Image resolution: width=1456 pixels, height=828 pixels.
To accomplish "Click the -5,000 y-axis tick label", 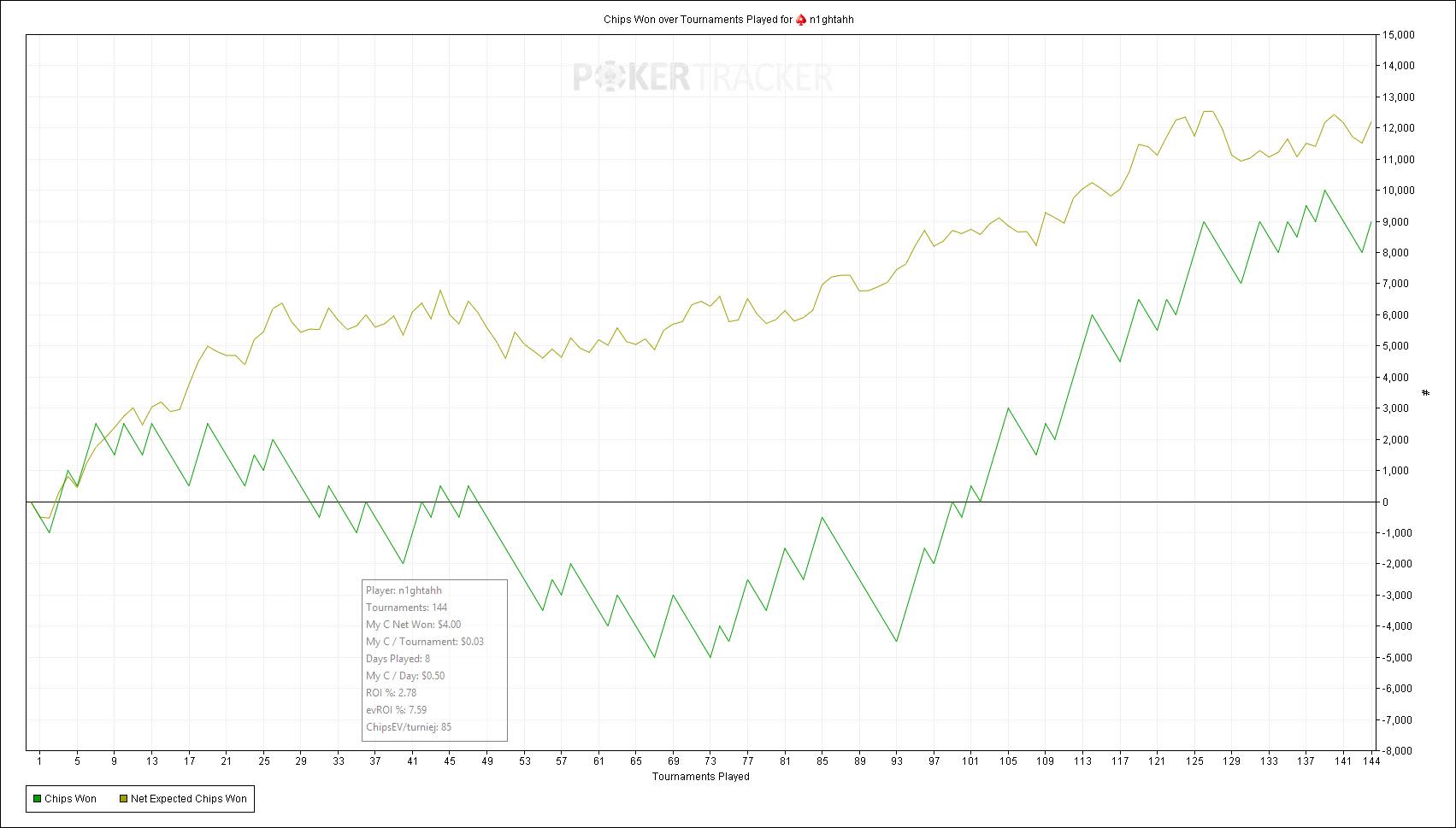I will tap(1399, 658).
